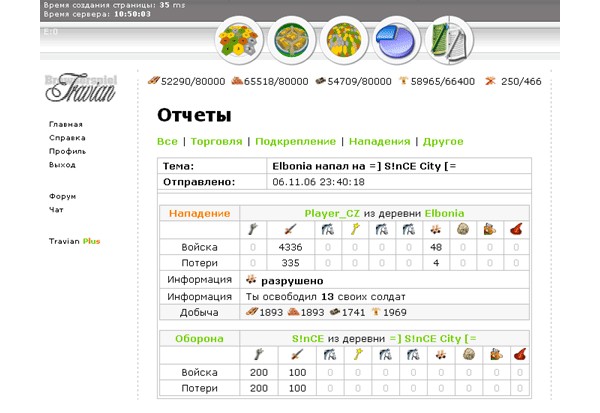This screenshot has width=600, height=413.
Task: Open defender village =] S!nCE City [= link
Action: click(433, 339)
